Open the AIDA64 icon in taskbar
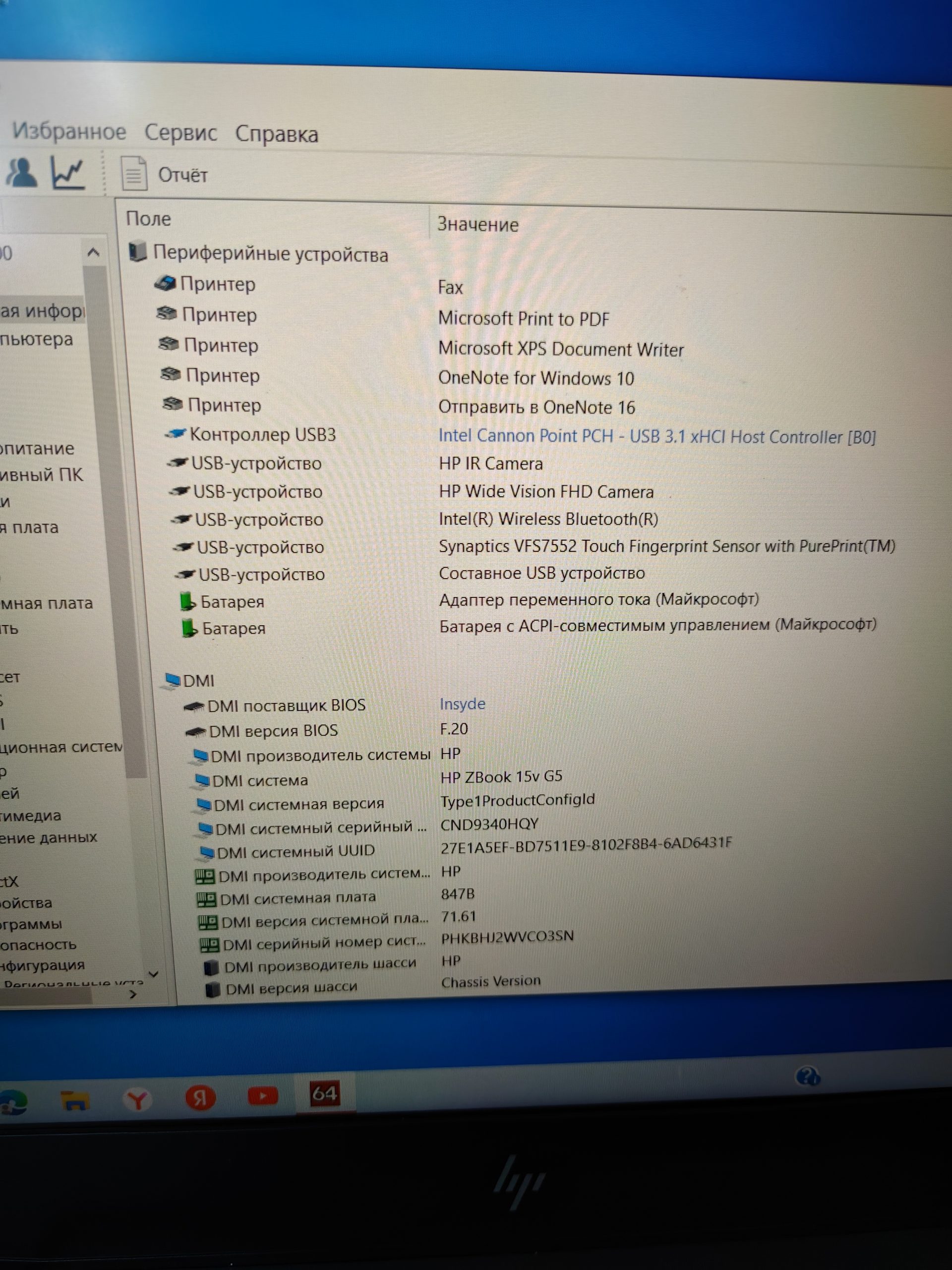Screen dimensions: 952x1270 tap(324, 1094)
